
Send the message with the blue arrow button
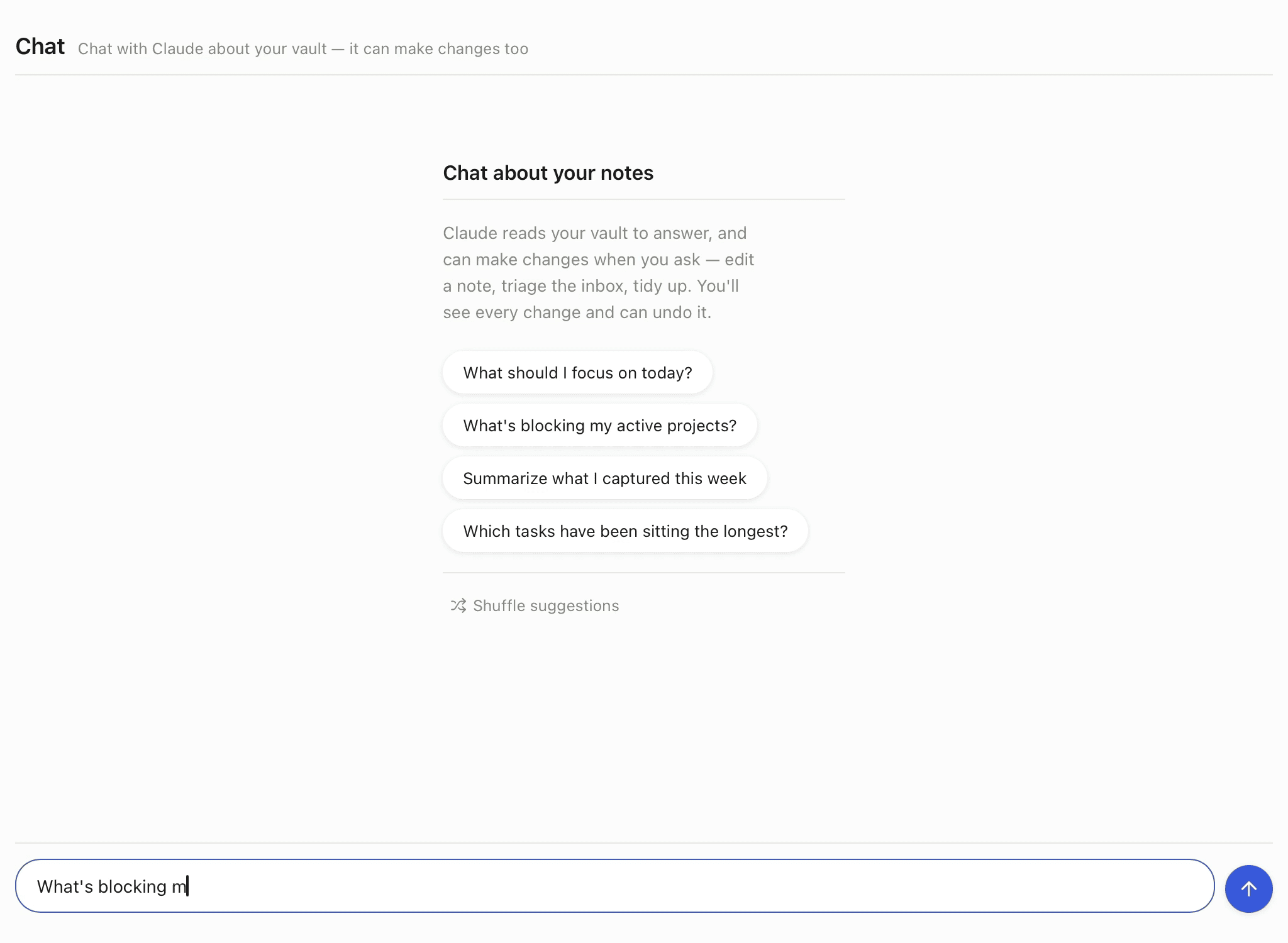pyautogui.click(x=1248, y=888)
